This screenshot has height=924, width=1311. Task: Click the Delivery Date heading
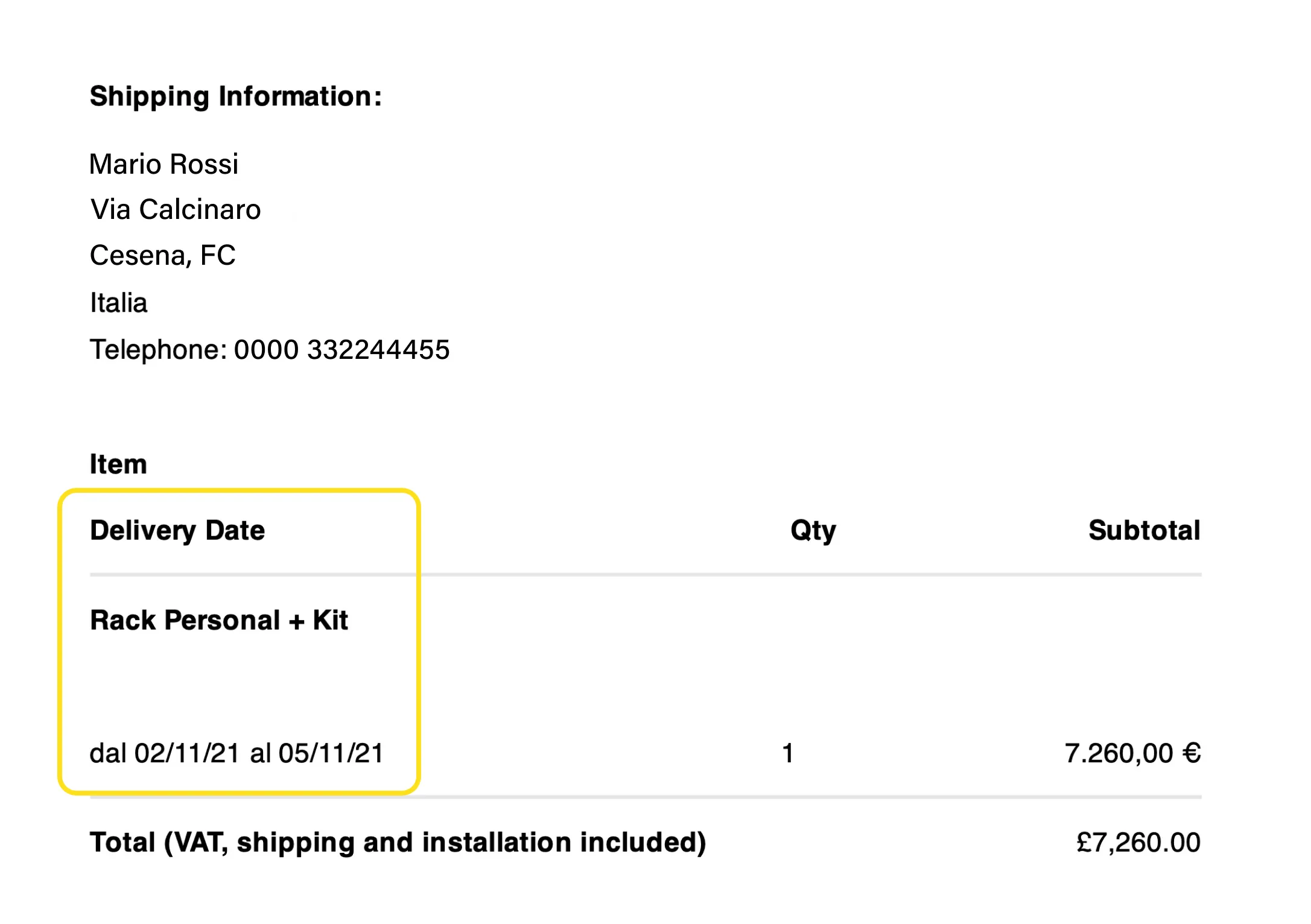177,531
